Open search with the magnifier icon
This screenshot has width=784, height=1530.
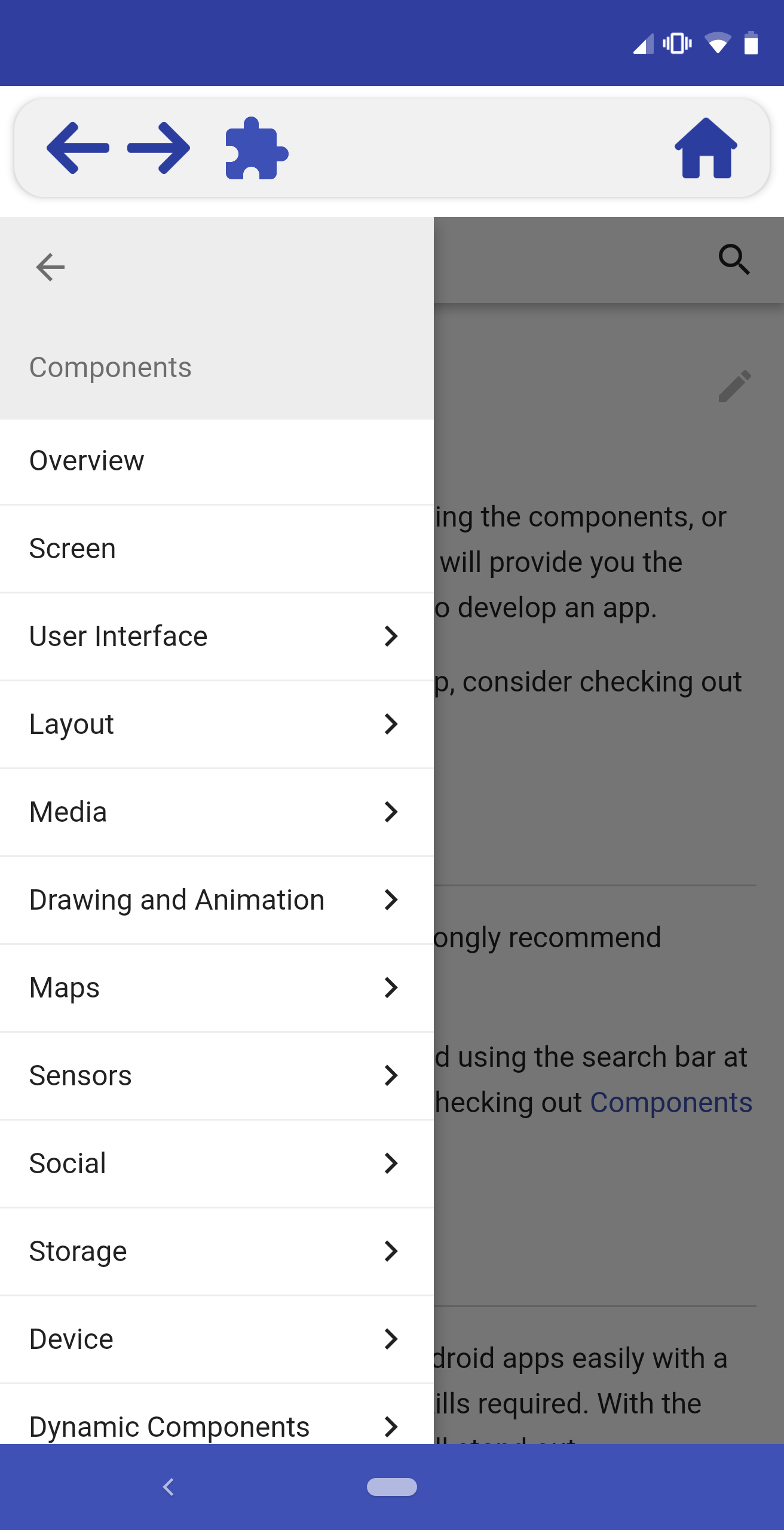pos(734,259)
